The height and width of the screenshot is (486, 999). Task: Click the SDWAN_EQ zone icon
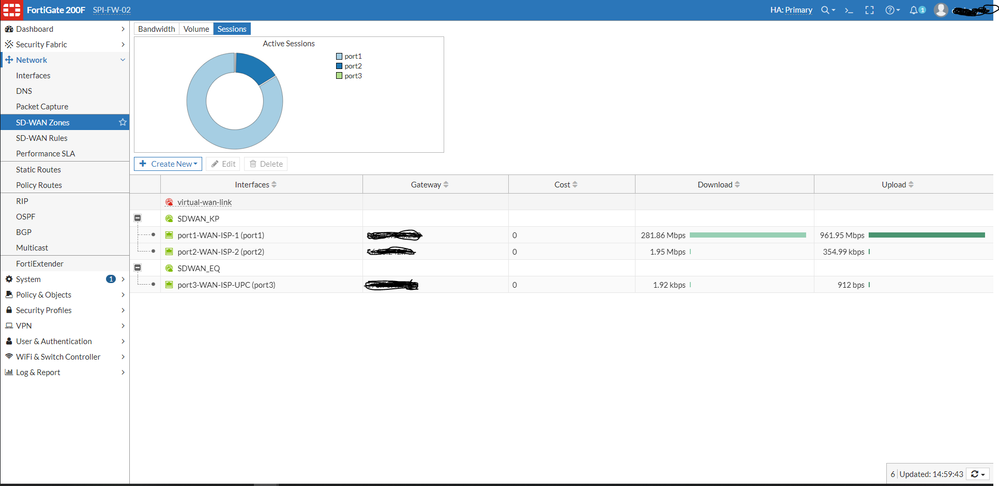tap(169, 268)
